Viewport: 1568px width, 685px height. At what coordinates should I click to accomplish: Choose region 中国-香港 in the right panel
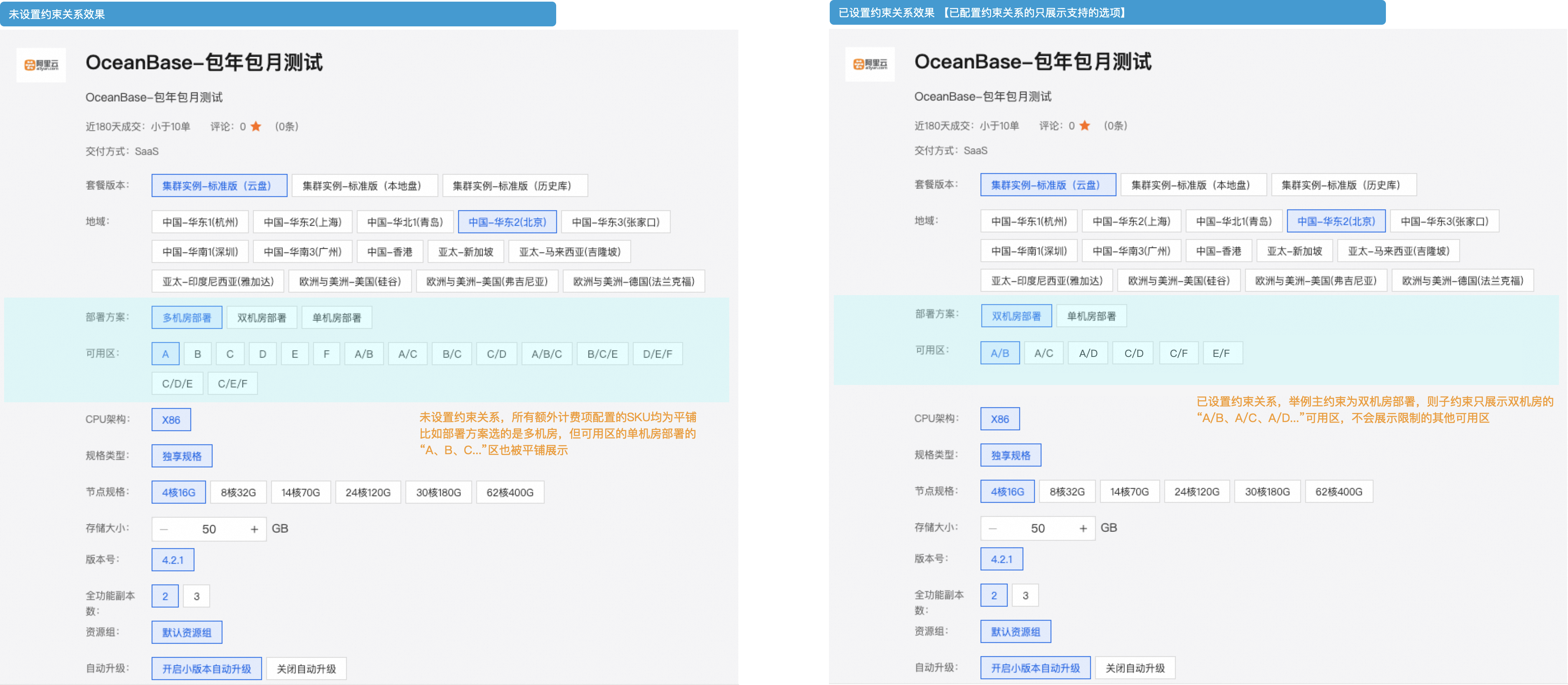[x=1219, y=251]
